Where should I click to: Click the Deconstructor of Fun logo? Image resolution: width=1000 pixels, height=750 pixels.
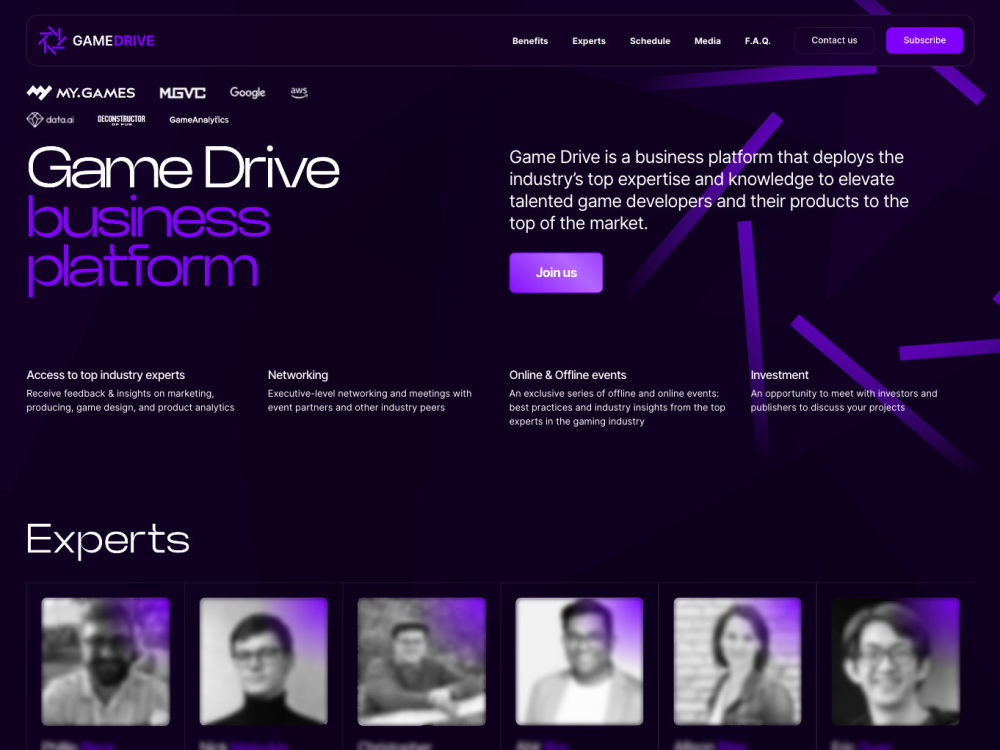pos(121,120)
